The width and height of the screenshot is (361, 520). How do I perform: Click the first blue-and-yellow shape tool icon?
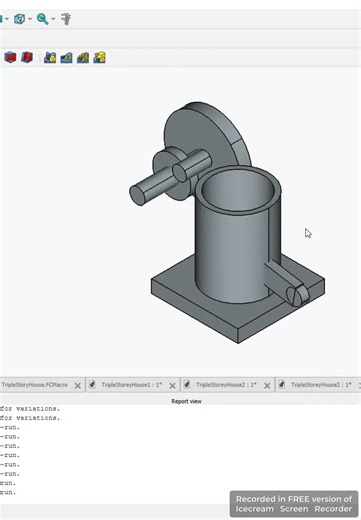click(x=50, y=57)
